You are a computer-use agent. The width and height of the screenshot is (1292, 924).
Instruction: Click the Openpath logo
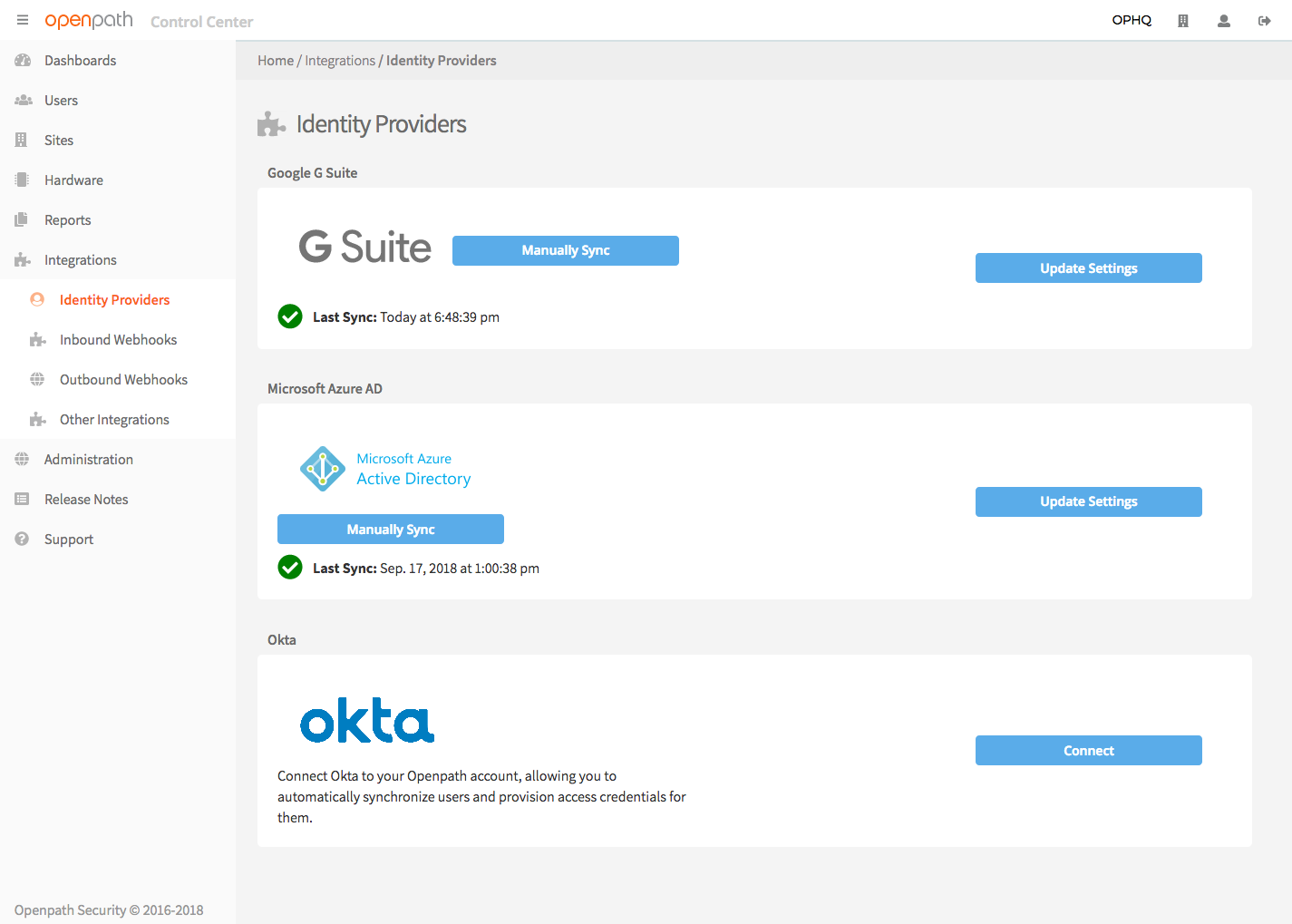pyautogui.click(x=89, y=21)
